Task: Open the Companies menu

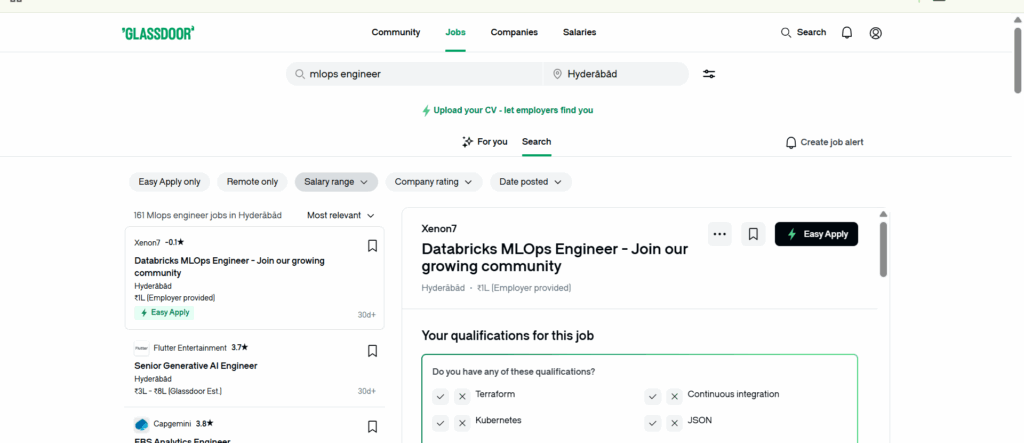Action: point(514,32)
